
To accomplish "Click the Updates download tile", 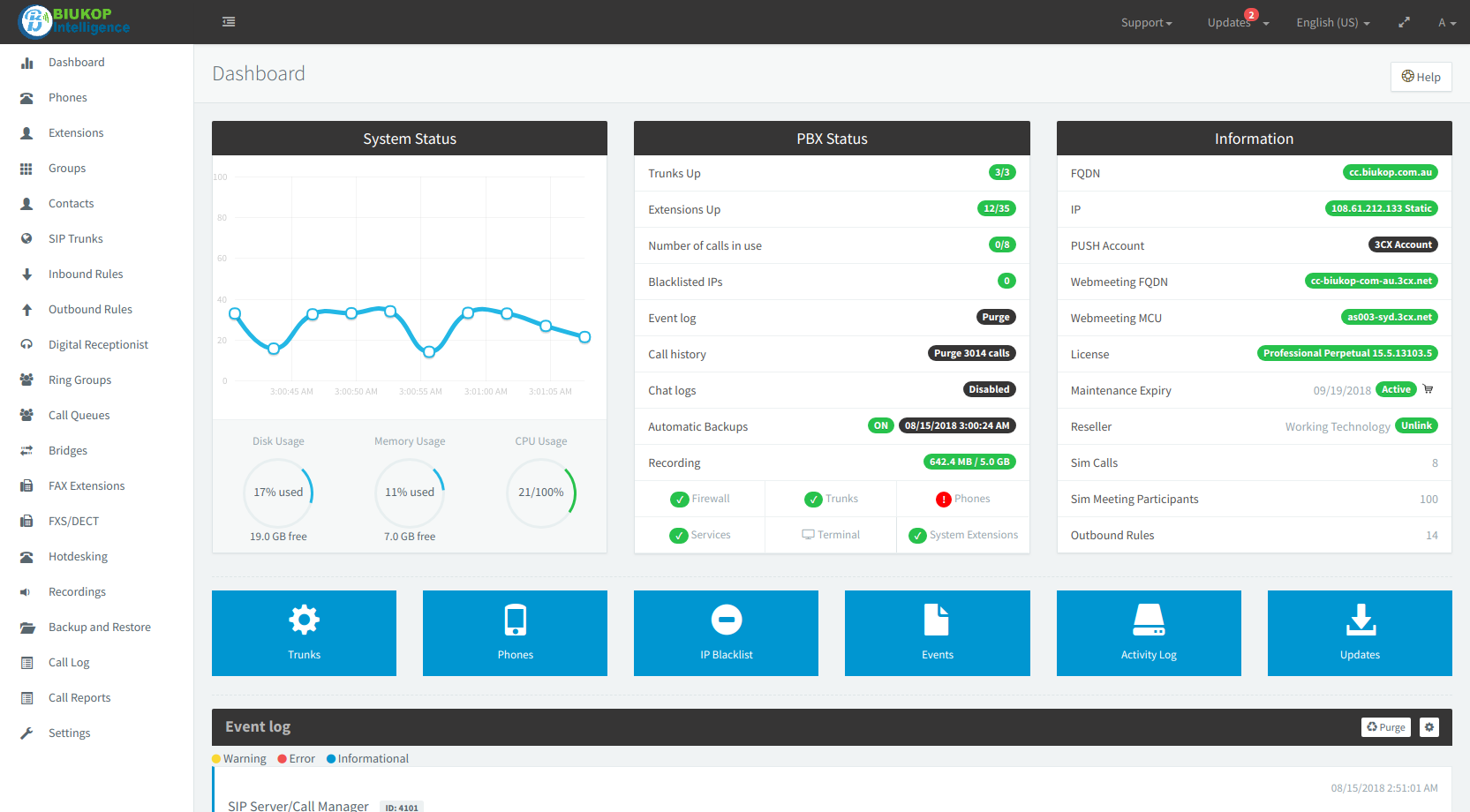I will (x=1359, y=633).
